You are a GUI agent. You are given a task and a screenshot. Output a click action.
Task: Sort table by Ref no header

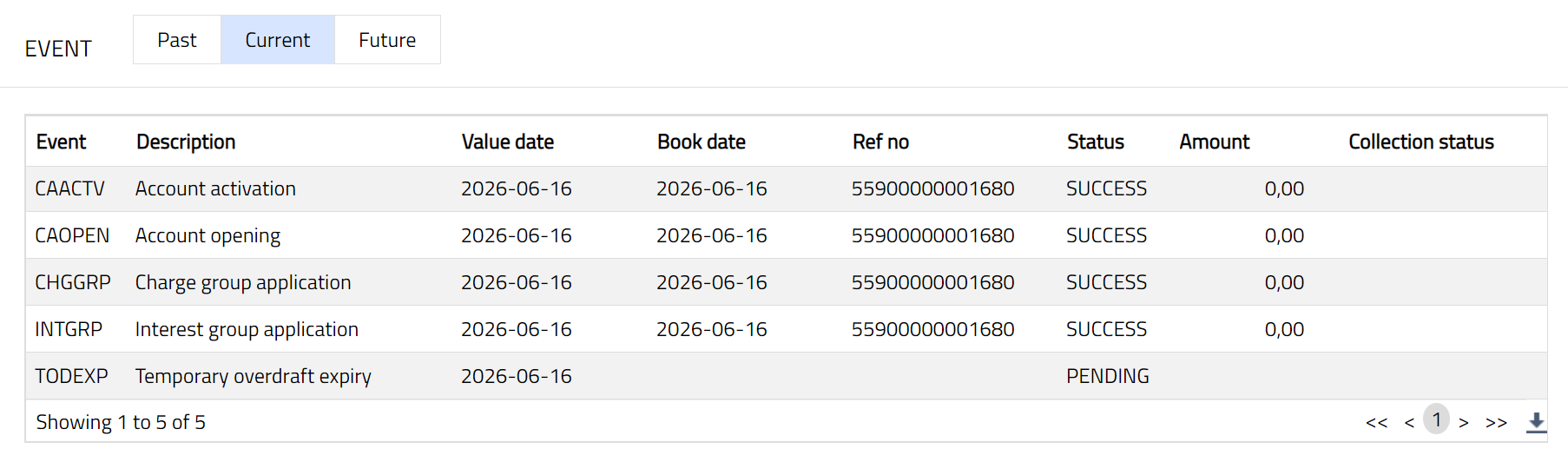[x=880, y=142]
